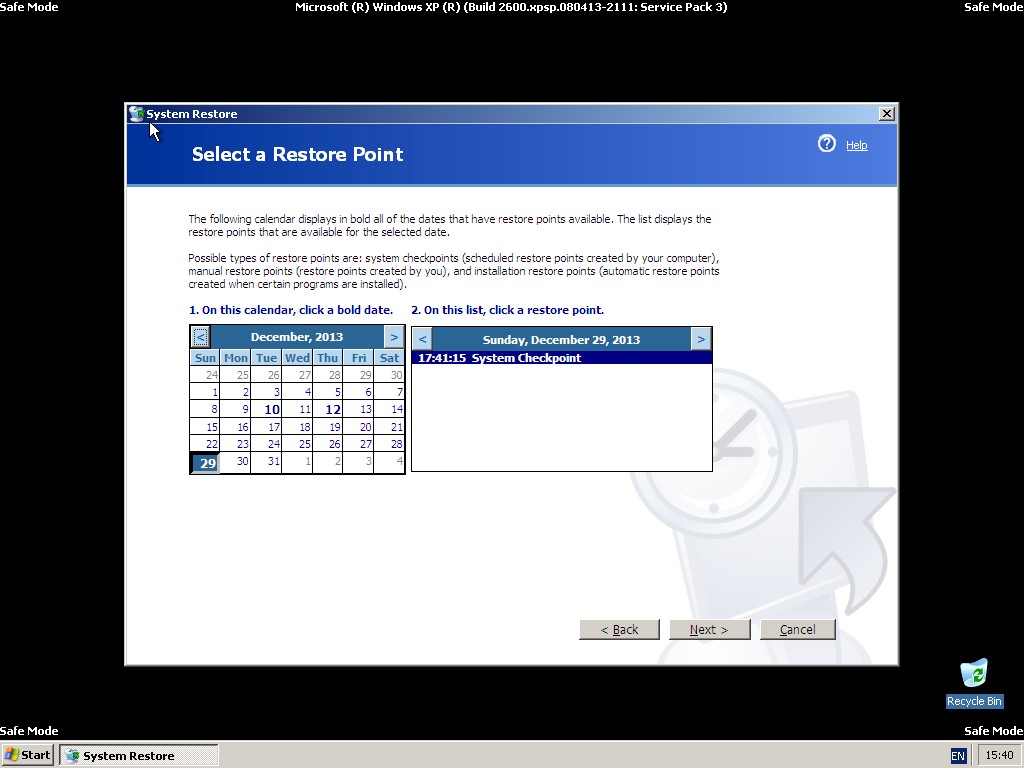
Task: Close the System Restore window
Action: point(886,114)
